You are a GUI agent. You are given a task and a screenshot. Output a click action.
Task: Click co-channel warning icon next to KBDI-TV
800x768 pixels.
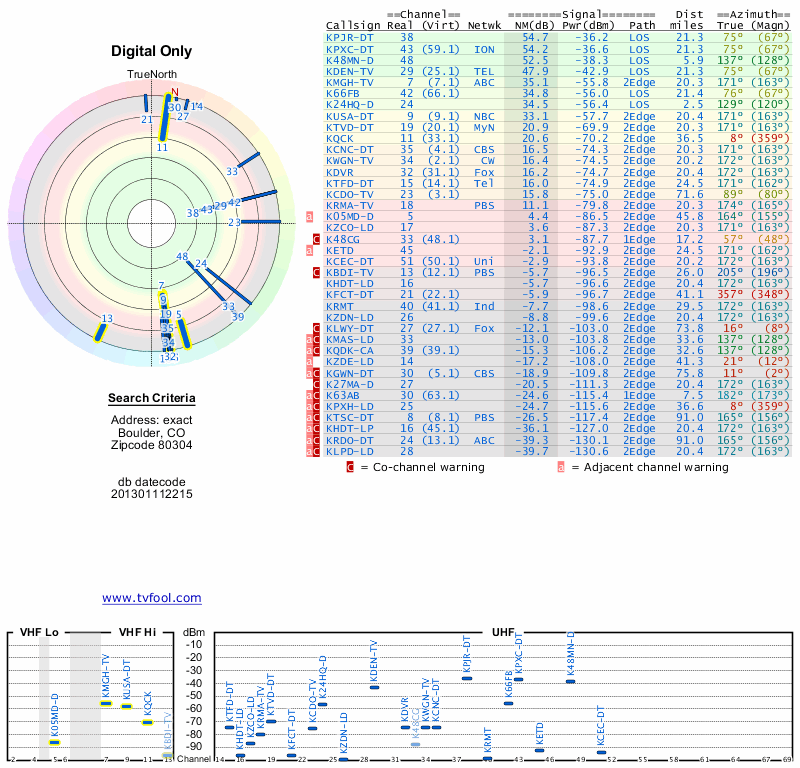point(316,272)
